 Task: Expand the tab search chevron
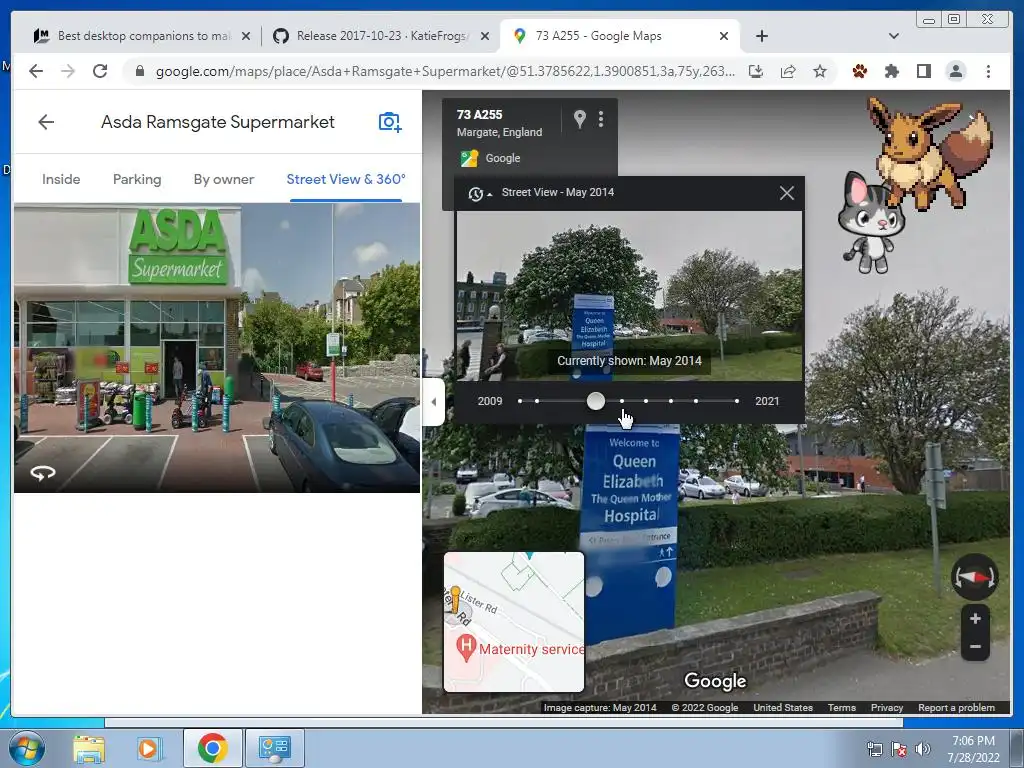coord(893,36)
